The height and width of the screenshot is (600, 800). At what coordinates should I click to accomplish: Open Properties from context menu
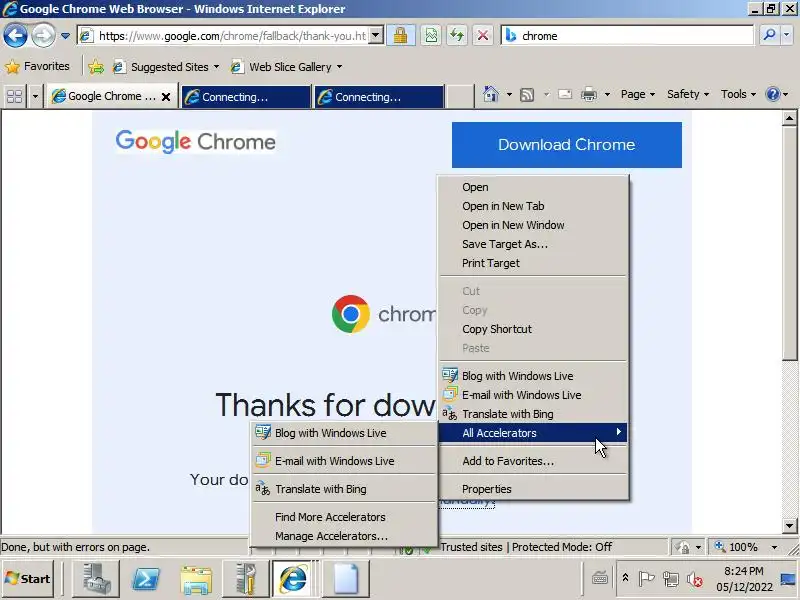coord(534,489)
